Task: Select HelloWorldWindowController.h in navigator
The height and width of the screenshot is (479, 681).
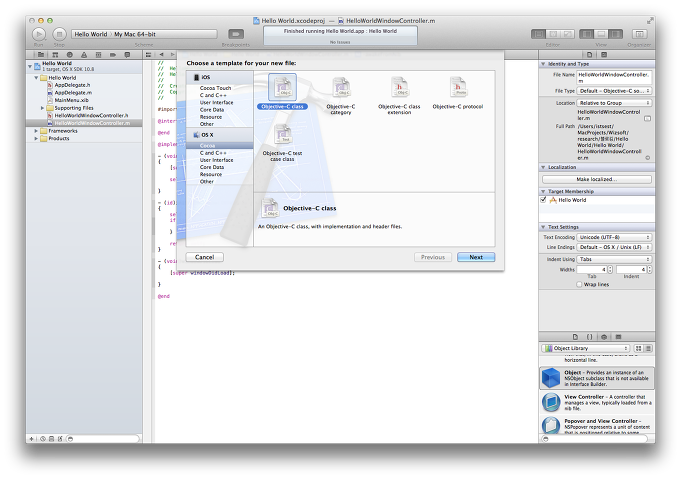Action: (x=91, y=116)
